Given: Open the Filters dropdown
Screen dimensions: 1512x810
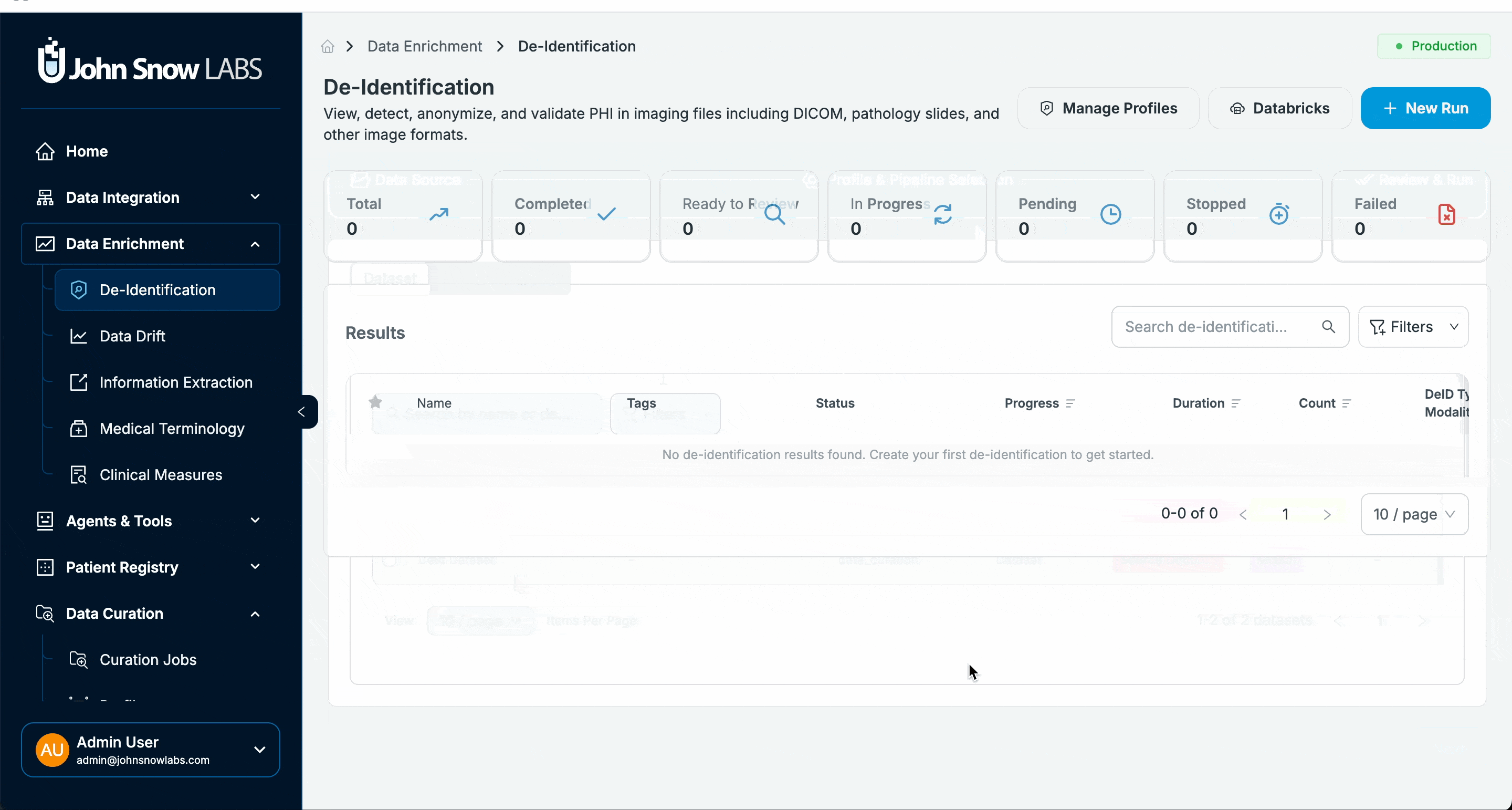Looking at the screenshot, I should [1413, 327].
